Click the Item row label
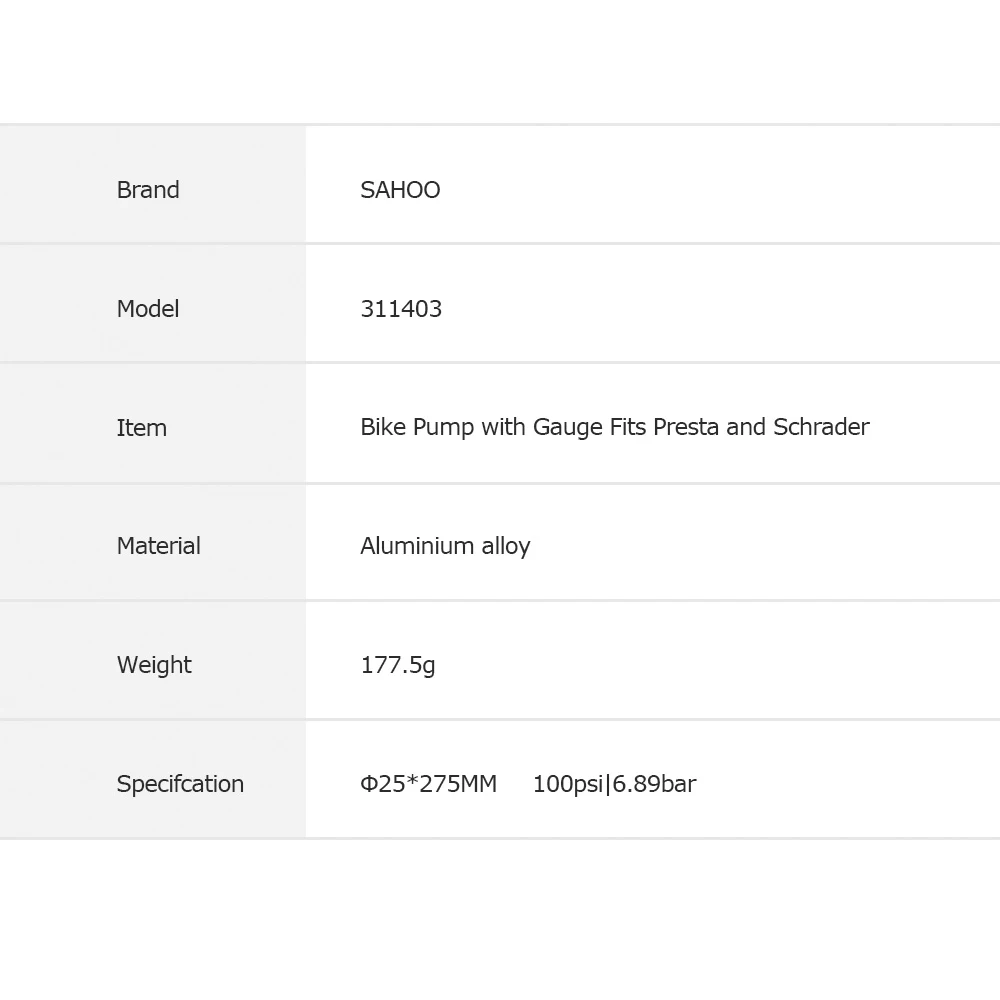The width and height of the screenshot is (1000, 1000). pos(142,428)
